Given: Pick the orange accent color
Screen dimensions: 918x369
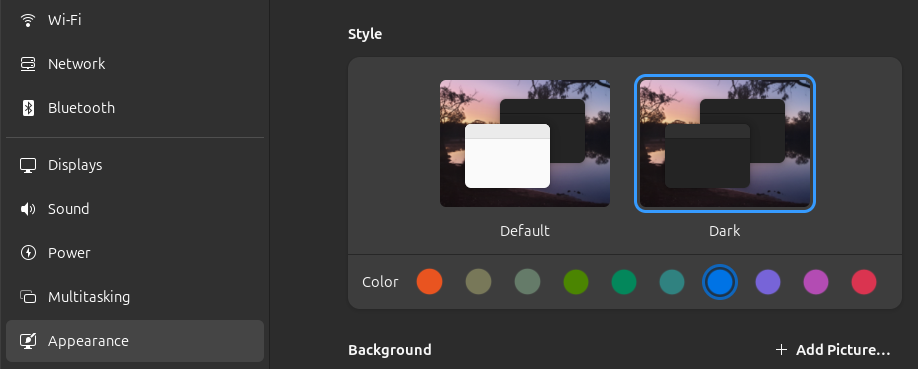Looking at the screenshot, I should 429,282.
